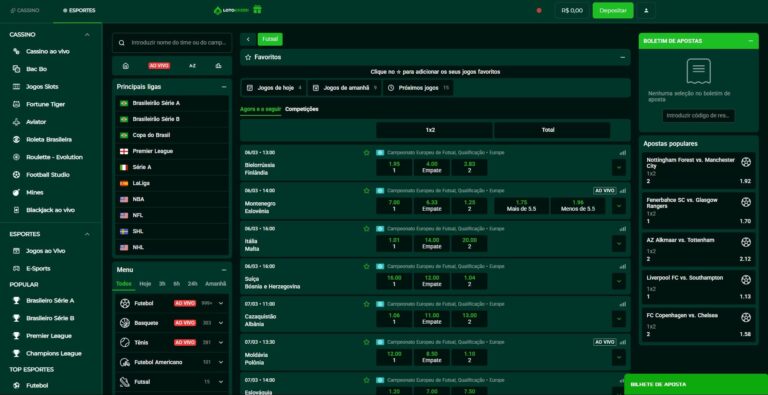Select LaLiga in Principais ligas
The height and width of the screenshot is (395, 768).
[172, 183]
